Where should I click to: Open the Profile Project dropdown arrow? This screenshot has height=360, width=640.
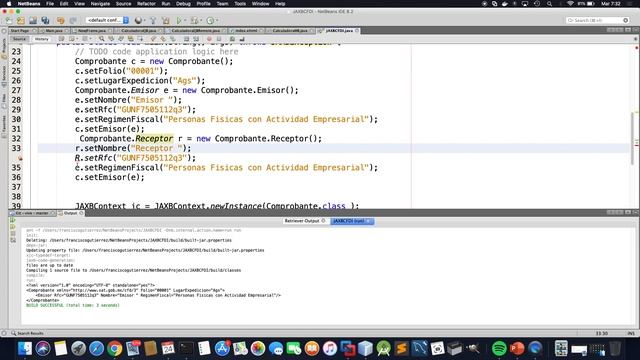[217, 20]
